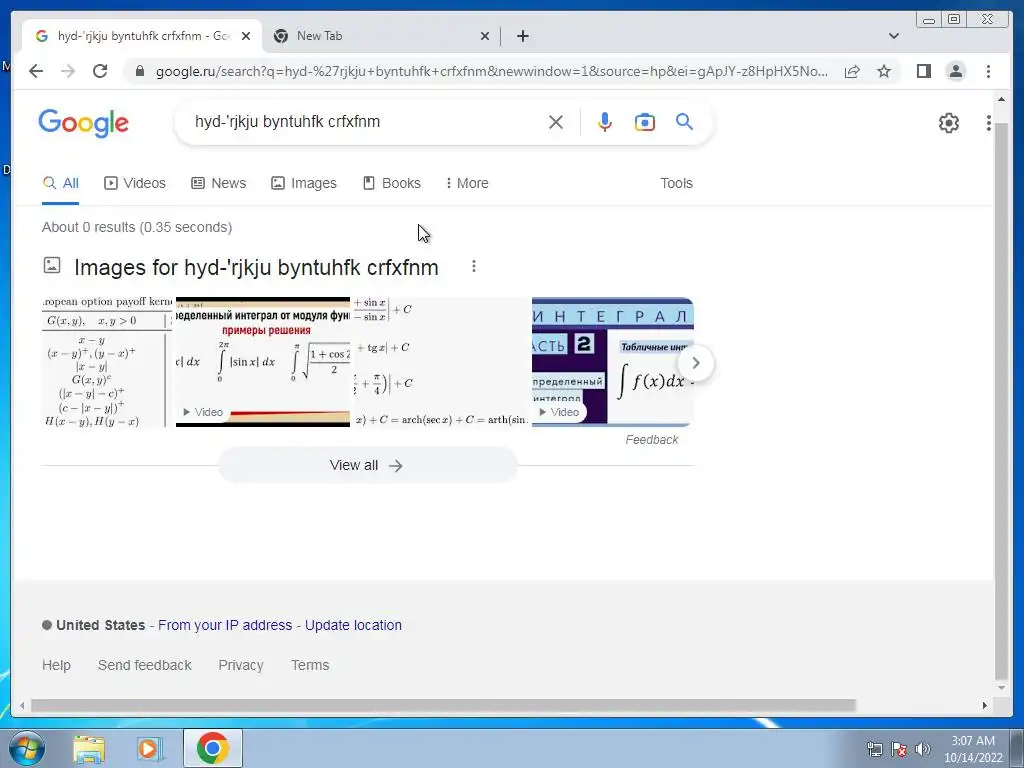Expand the More search categories
This screenshot has width=1024, height=768.
tap(467, 184)
